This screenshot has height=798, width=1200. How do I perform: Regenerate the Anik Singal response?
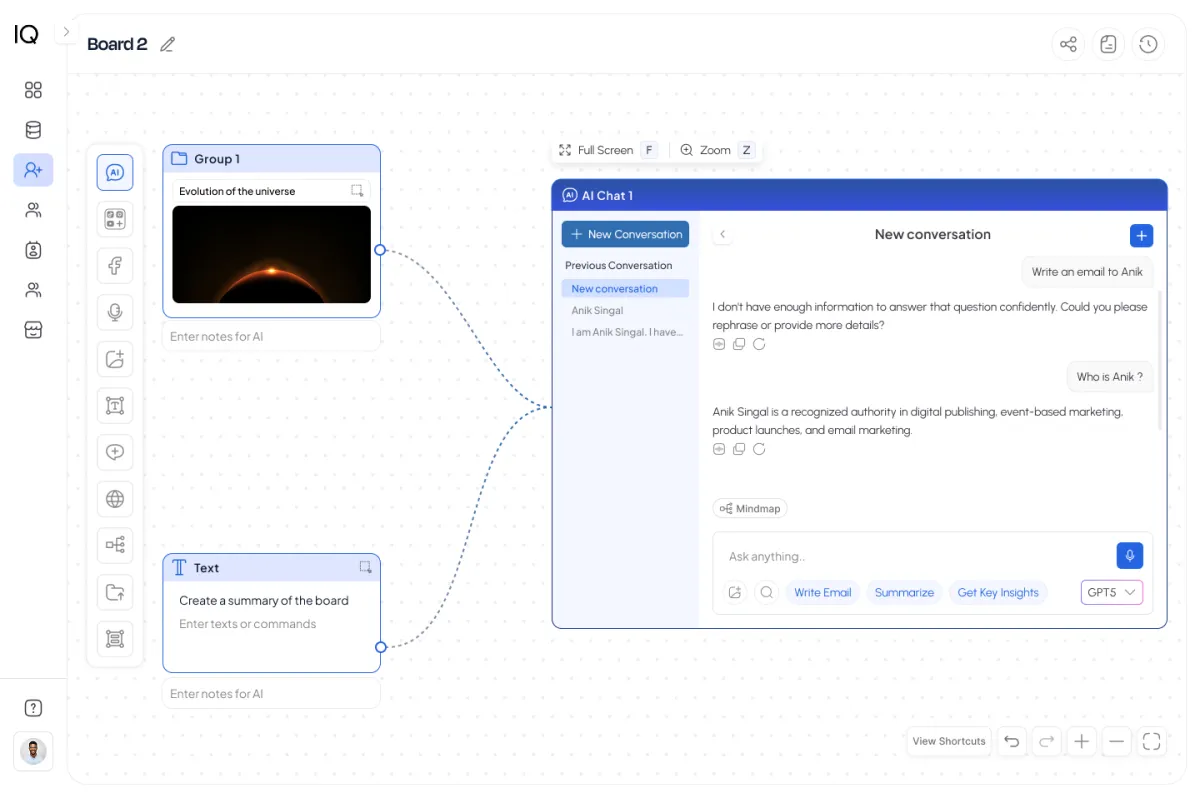(759, 449)
